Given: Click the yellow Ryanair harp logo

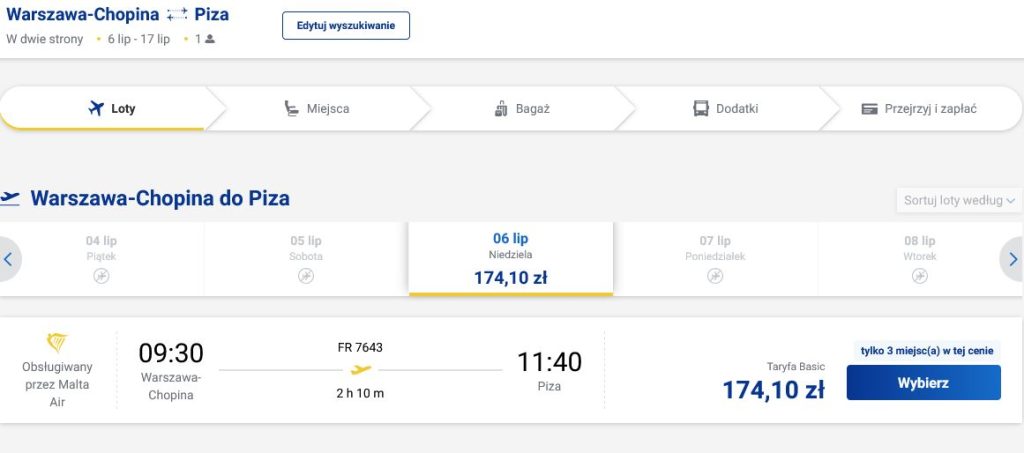Looking at the screenshot, I should (57, 342).
